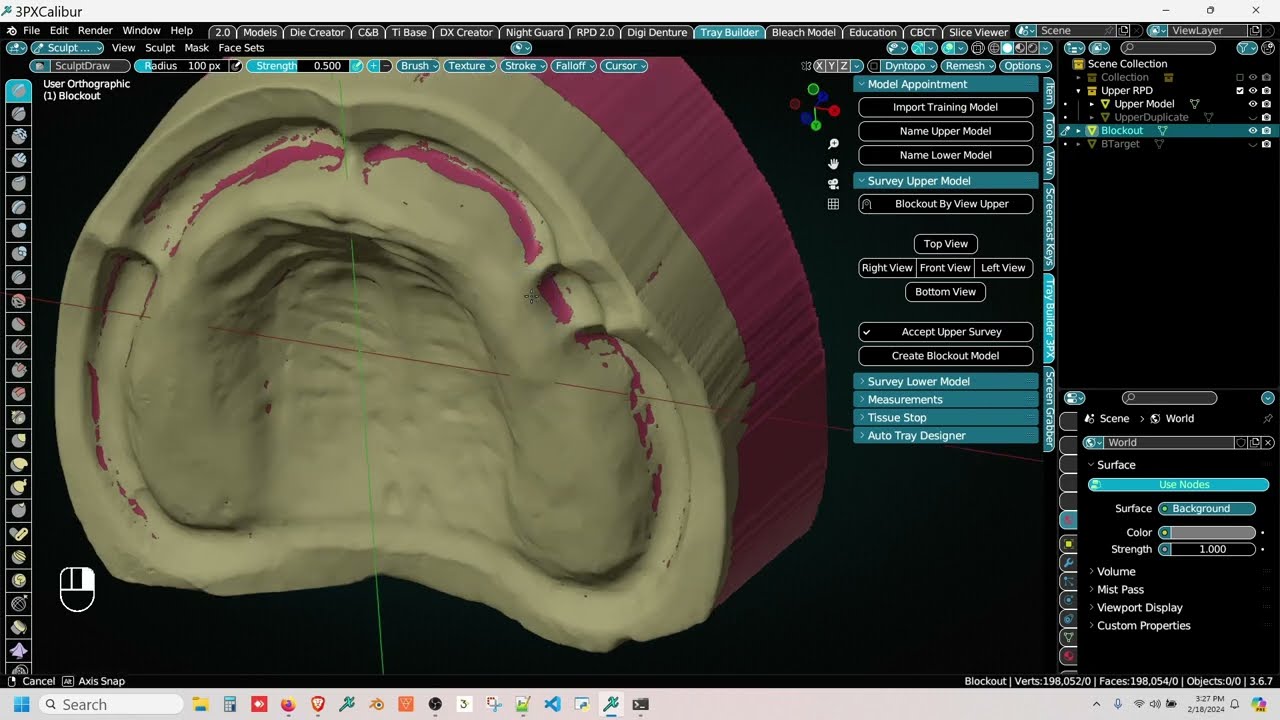Viewport: 1280px width, 720px height.
Task: Hide Upper Model with its eye icon
Action: tap(1253, 104)
